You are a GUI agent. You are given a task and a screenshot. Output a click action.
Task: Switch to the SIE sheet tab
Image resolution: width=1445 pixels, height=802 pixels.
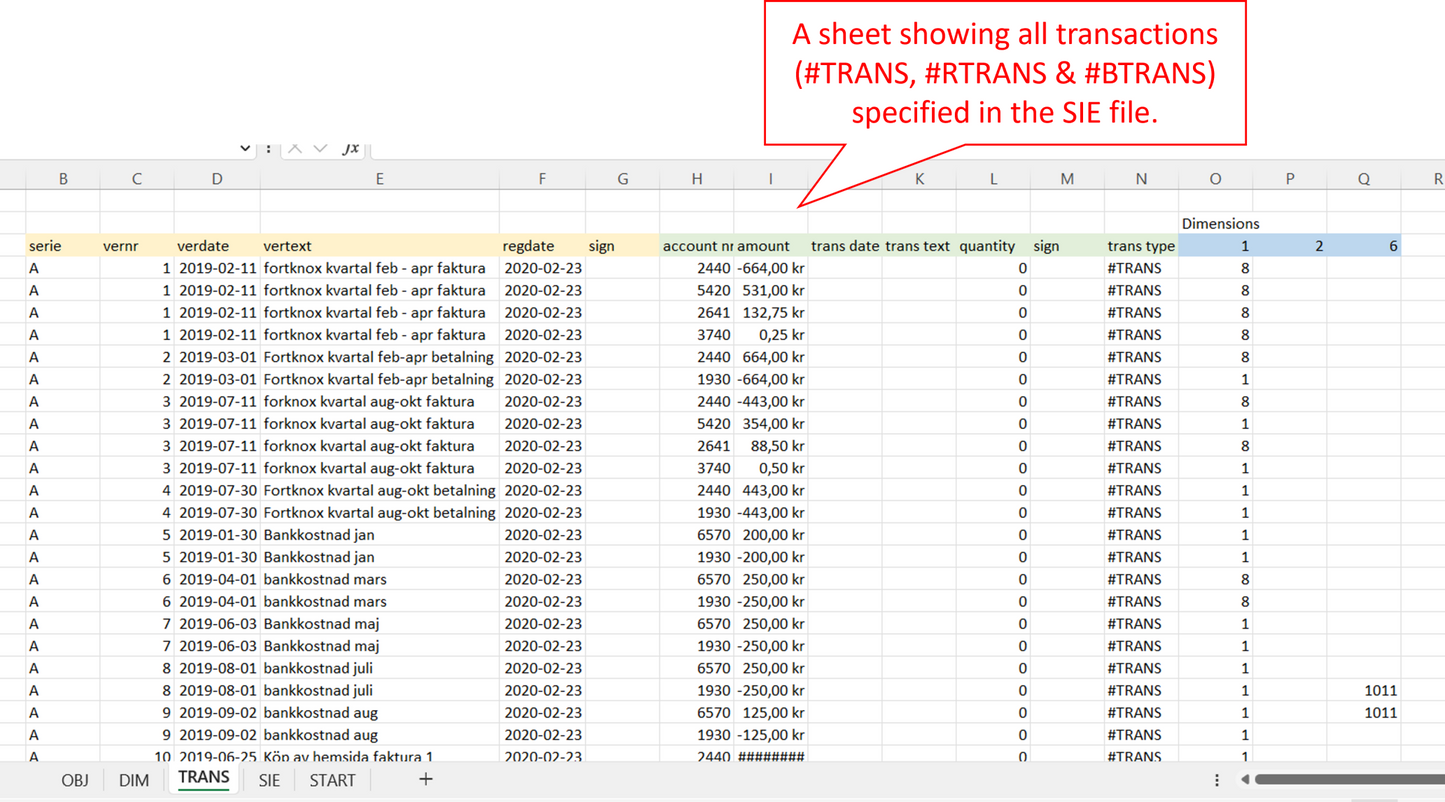[x=268, y=780]
